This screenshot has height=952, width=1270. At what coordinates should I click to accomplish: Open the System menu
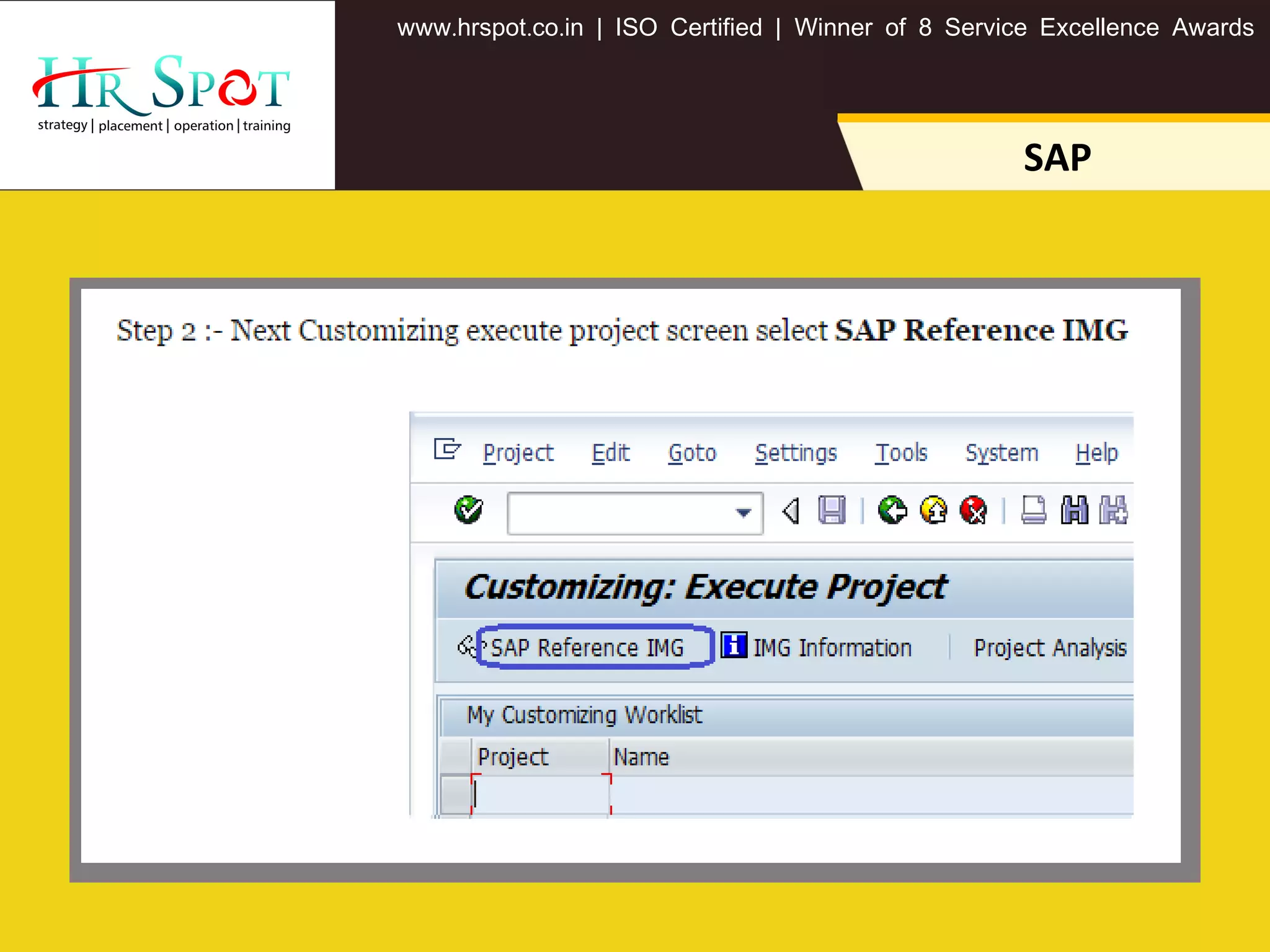(x=1001, y=453)
